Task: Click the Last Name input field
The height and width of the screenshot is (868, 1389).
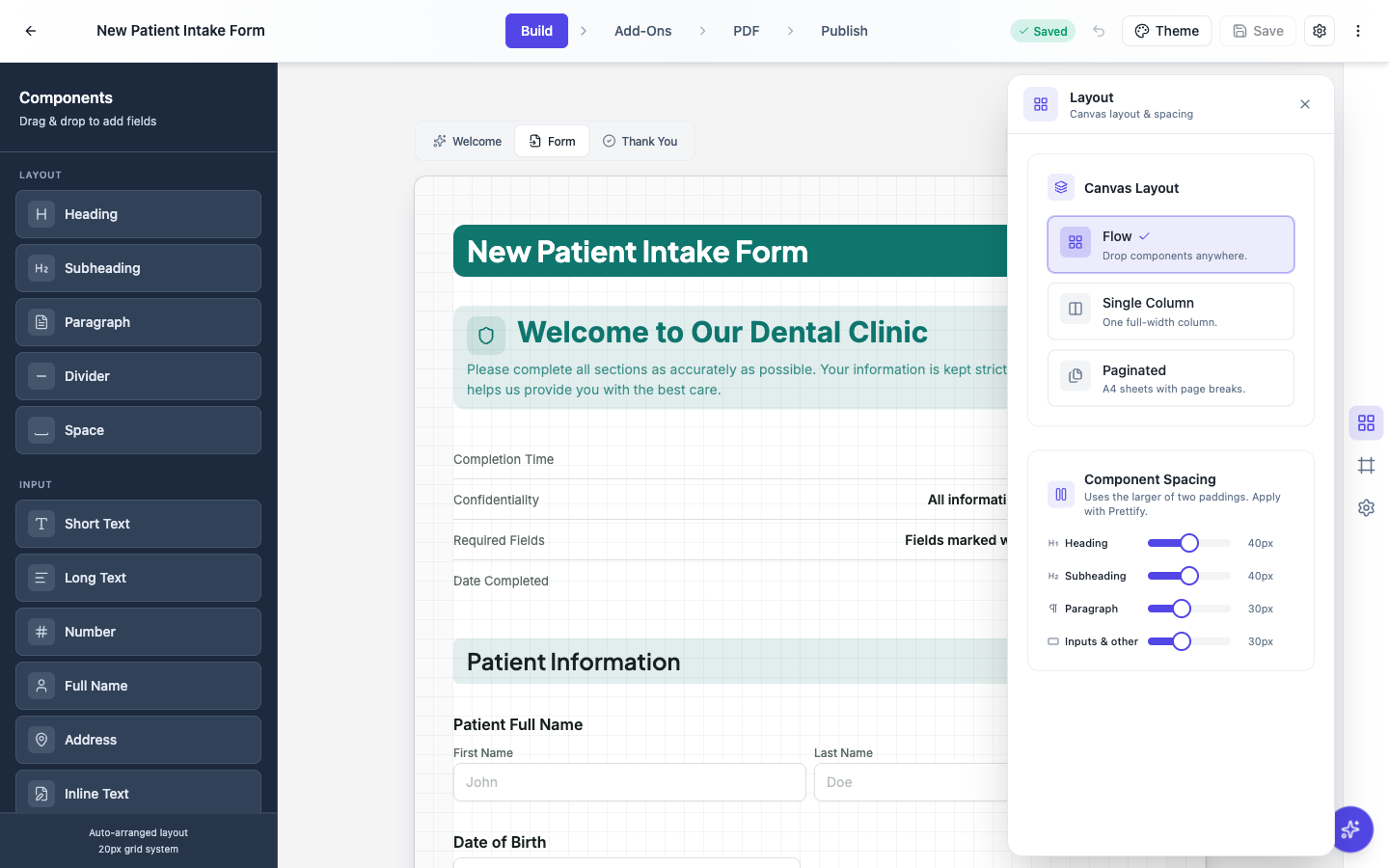Action: click(x=911, y=782)
